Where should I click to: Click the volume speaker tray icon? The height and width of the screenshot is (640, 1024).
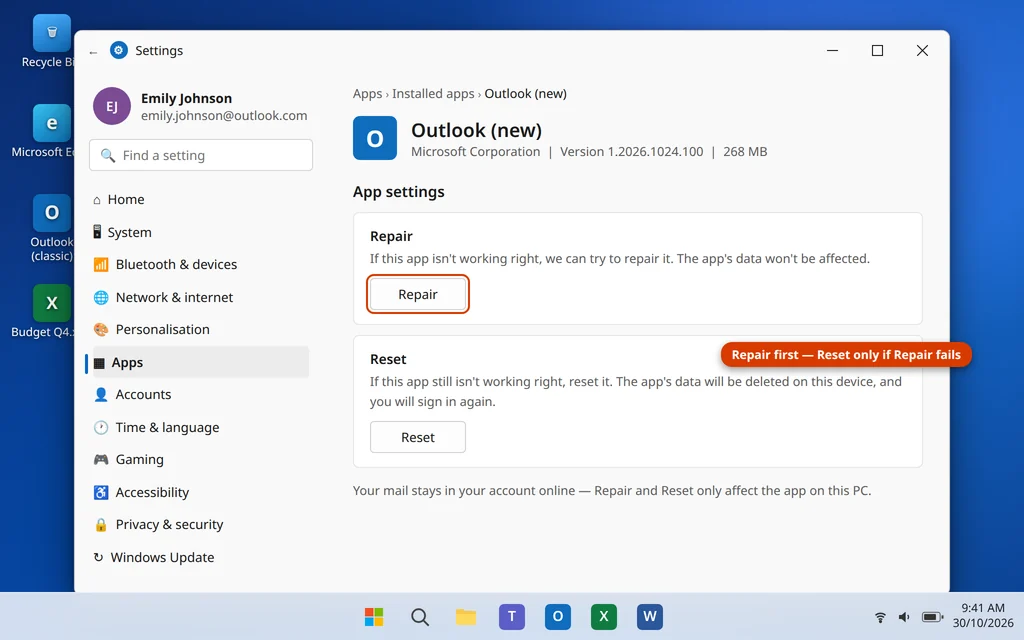[x=904, y=616]
